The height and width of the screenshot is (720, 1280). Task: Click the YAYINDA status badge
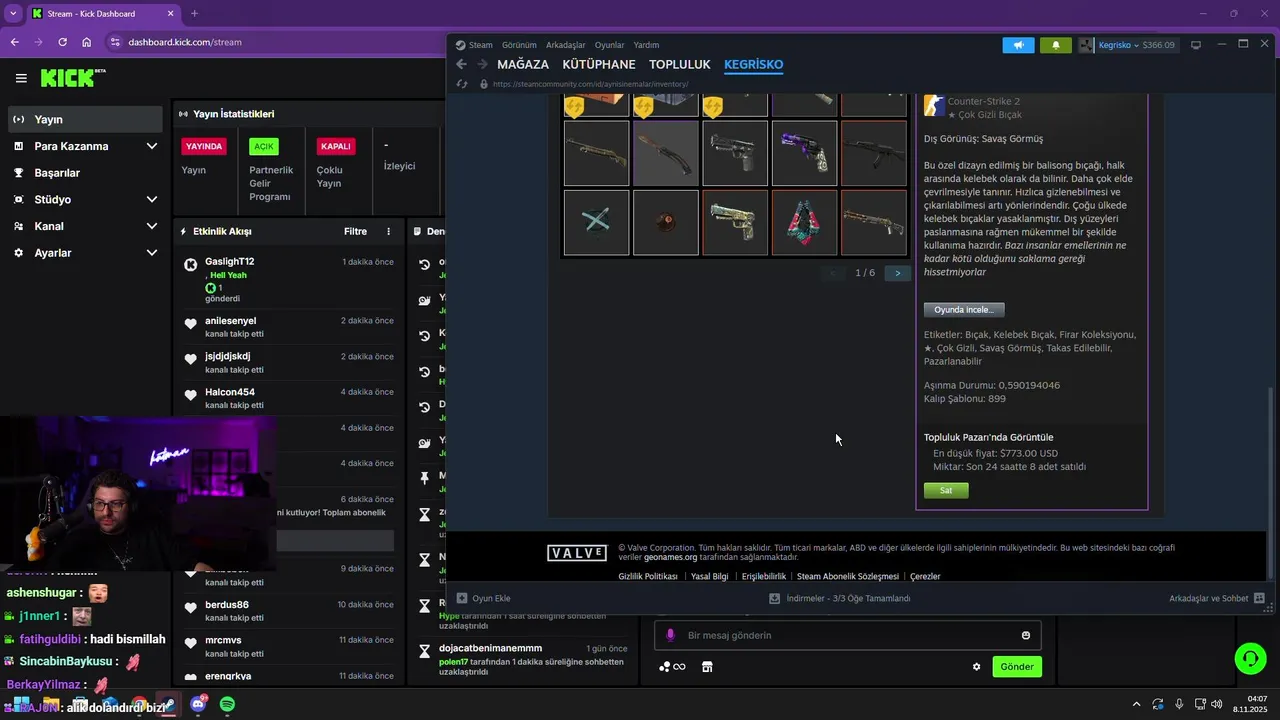[x=204, y=146]
